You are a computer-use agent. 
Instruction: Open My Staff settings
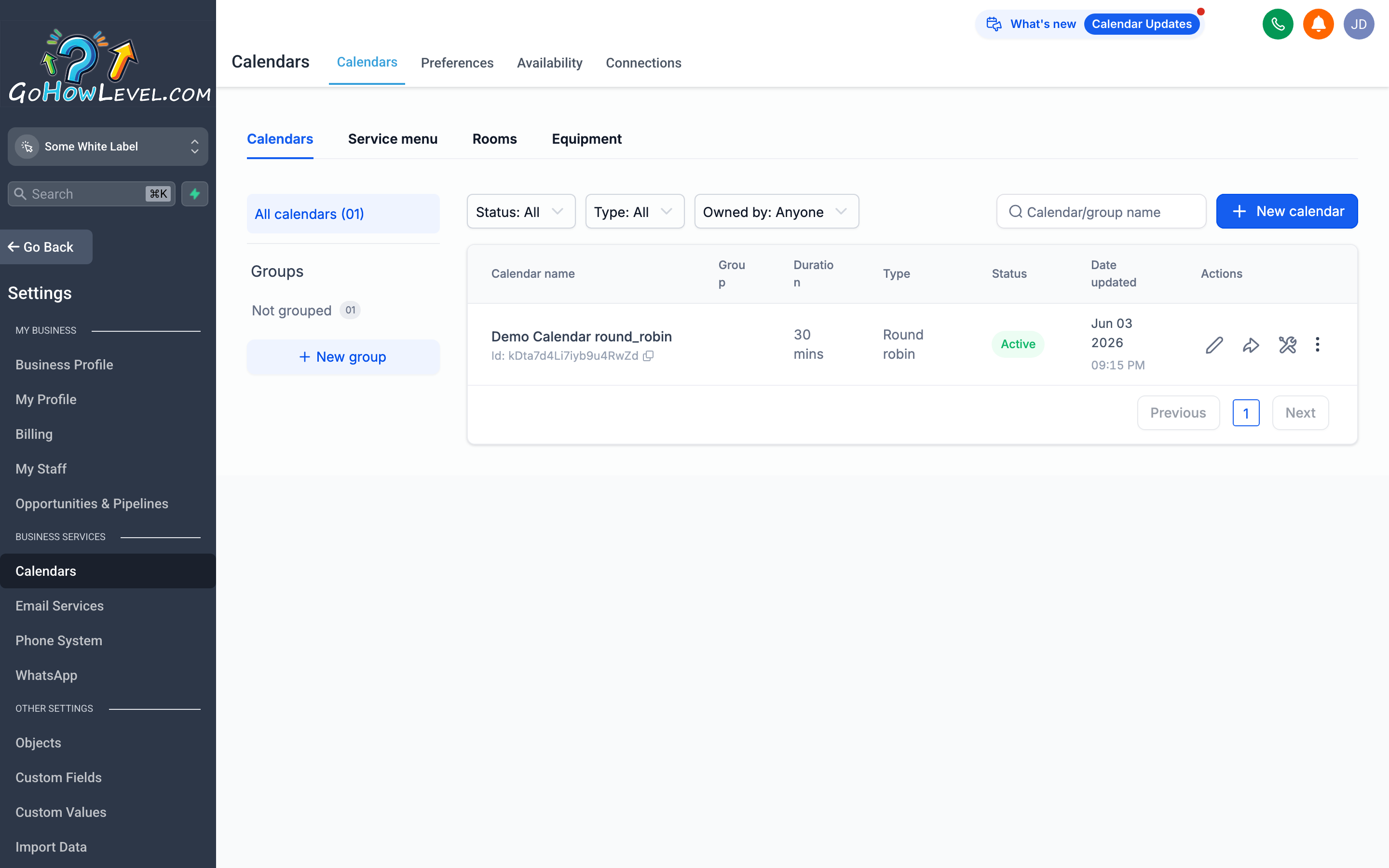pyautogui.click(x=41, y=468)
